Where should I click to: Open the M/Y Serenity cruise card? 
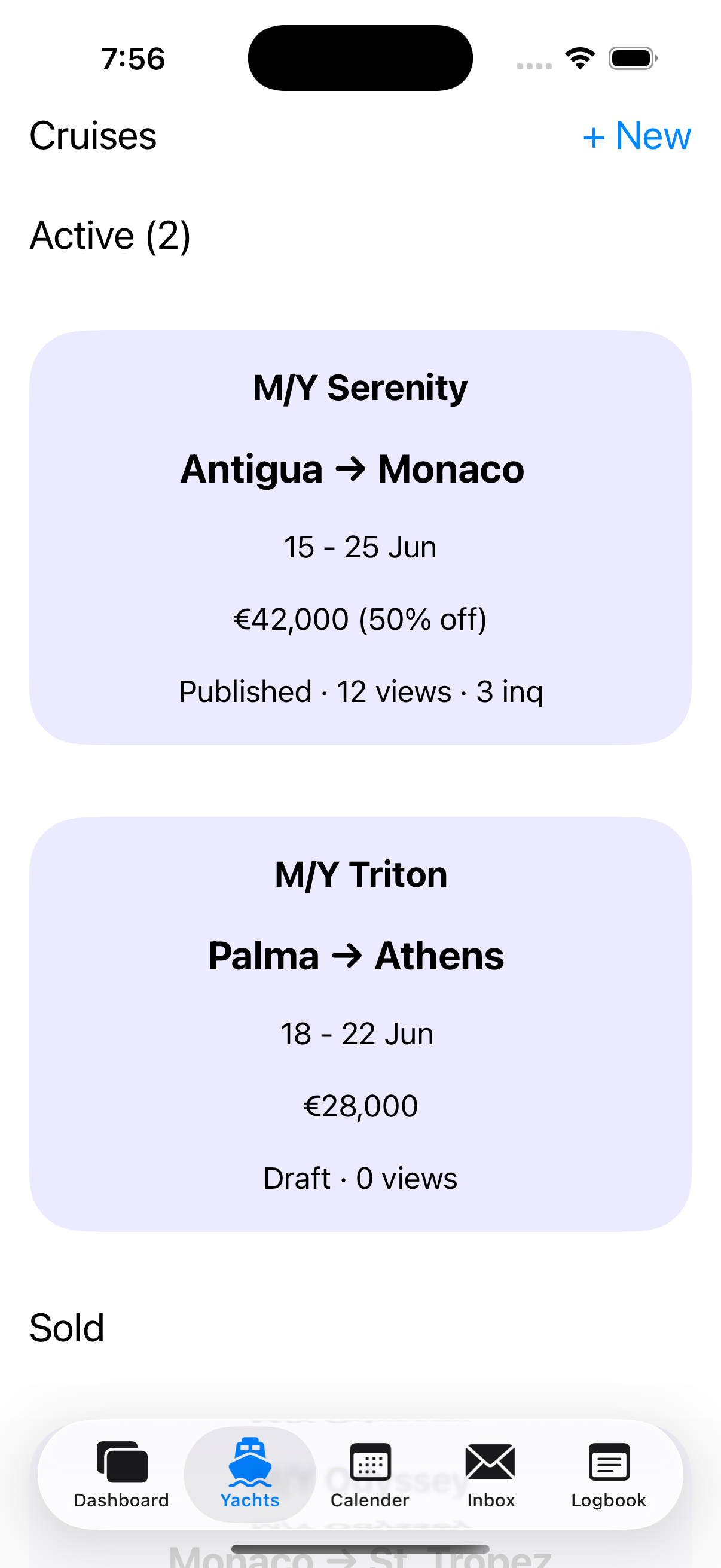coord(360,538)
